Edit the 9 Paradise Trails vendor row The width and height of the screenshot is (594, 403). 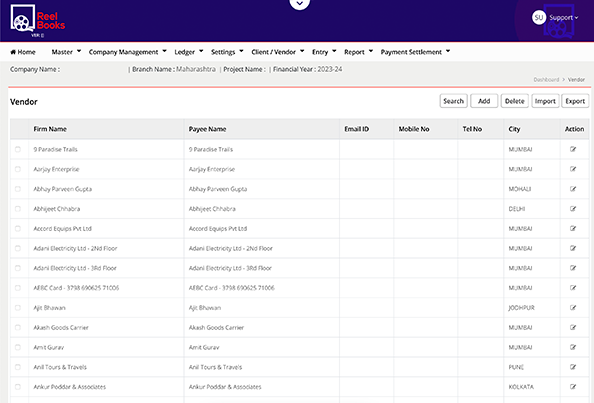(573, 149)
